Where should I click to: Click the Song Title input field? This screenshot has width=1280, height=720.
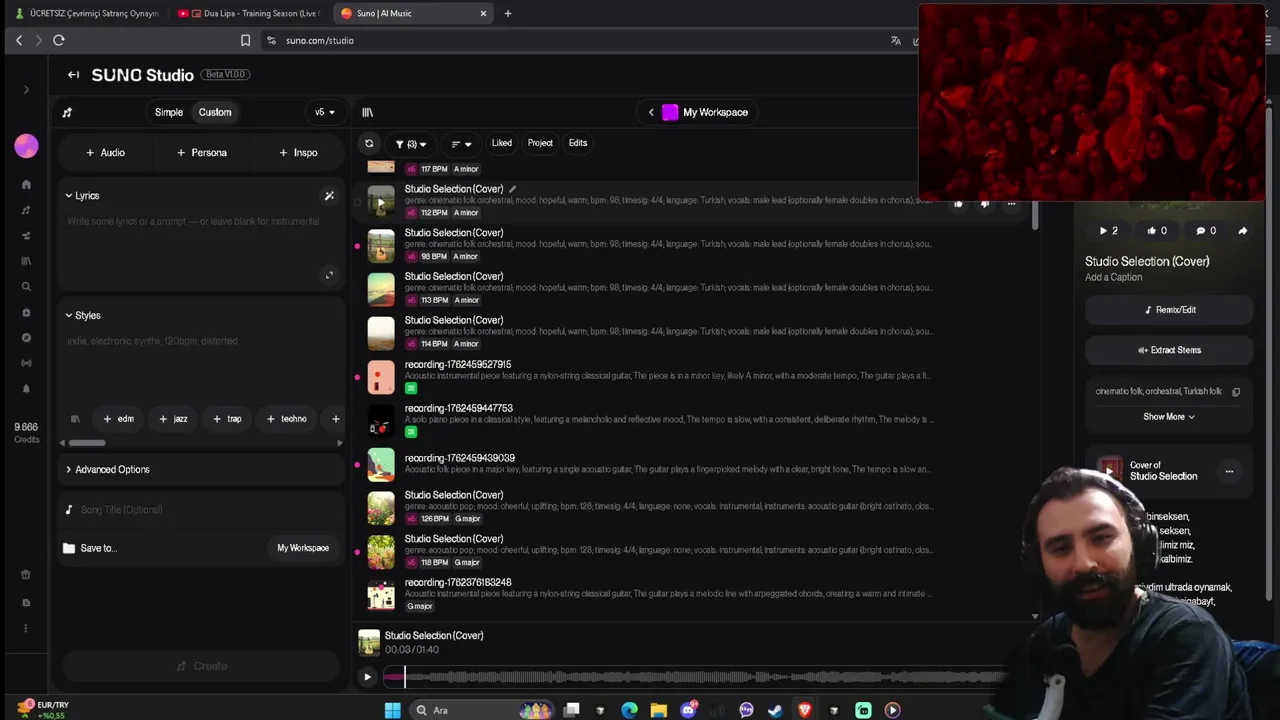(200, 510)
